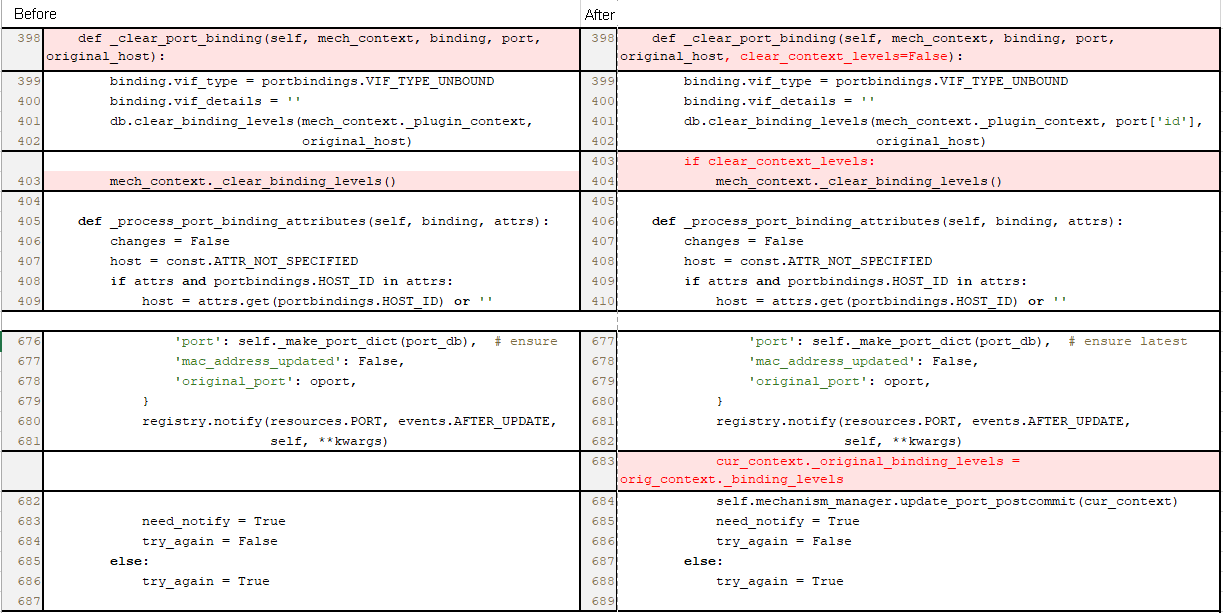Select line number 689 in the After pane
This screenshot has height=613, width=1223.
(x=603, y=601)
